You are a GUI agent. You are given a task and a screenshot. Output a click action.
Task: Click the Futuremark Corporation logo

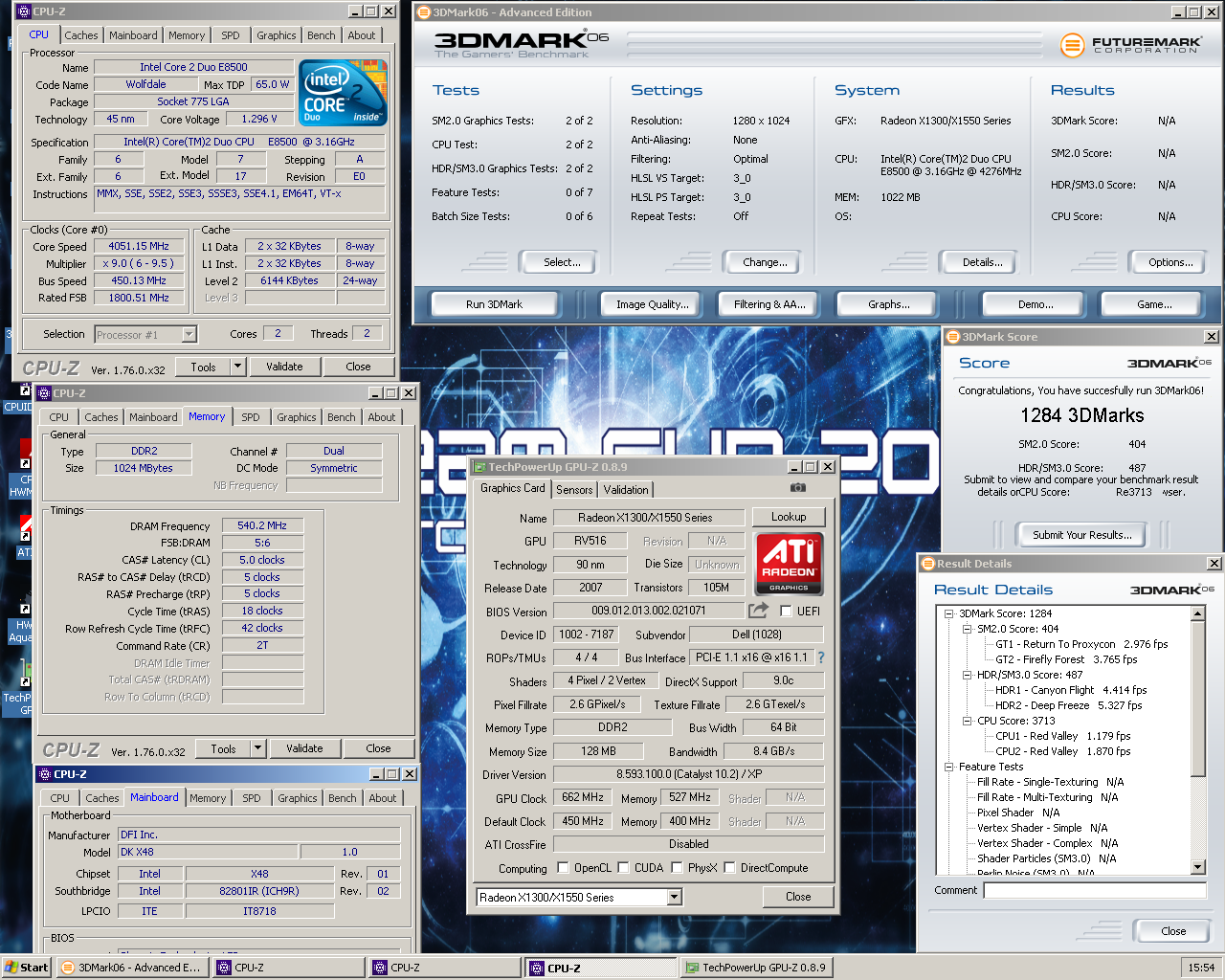[1130, 44]
